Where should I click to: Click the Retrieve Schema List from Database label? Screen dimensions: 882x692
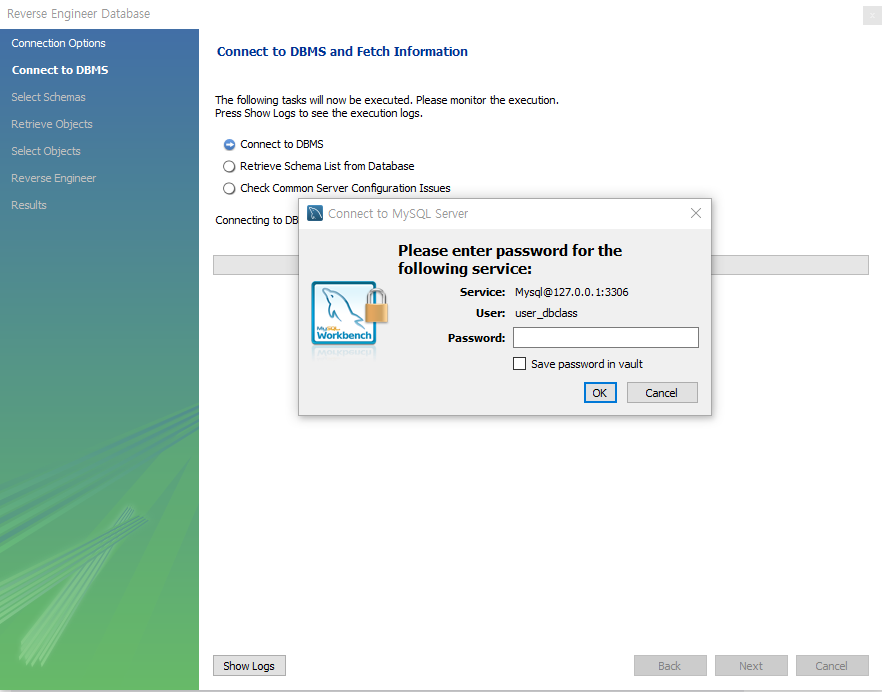327,167
